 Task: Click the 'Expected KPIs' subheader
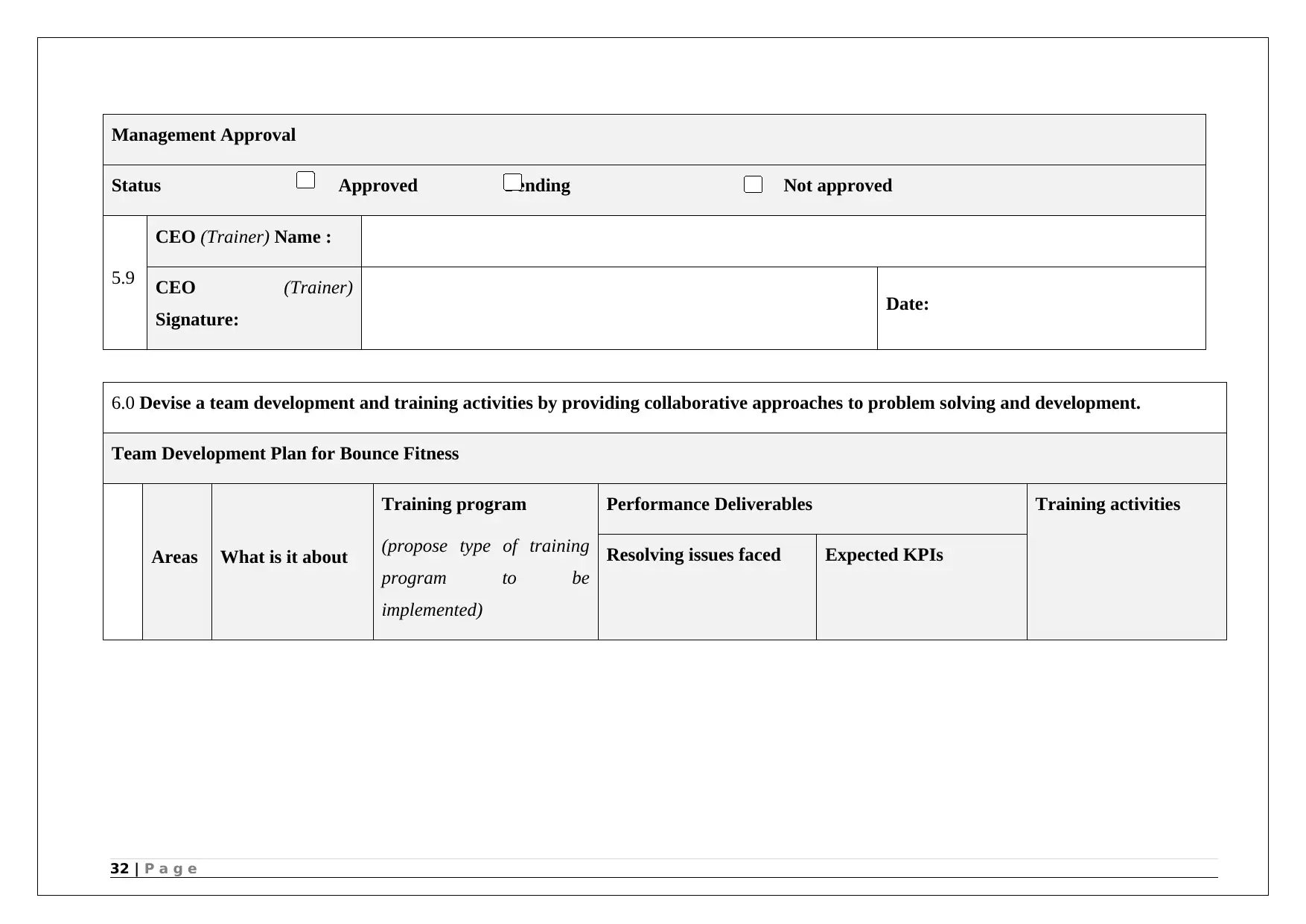(884, 555)
